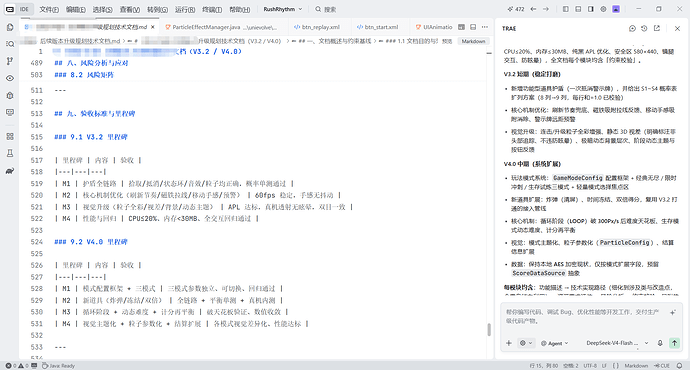690x370 pixels.
Task: Switch to btn_replay.xml tab
Action: click(x=317, y=27)
